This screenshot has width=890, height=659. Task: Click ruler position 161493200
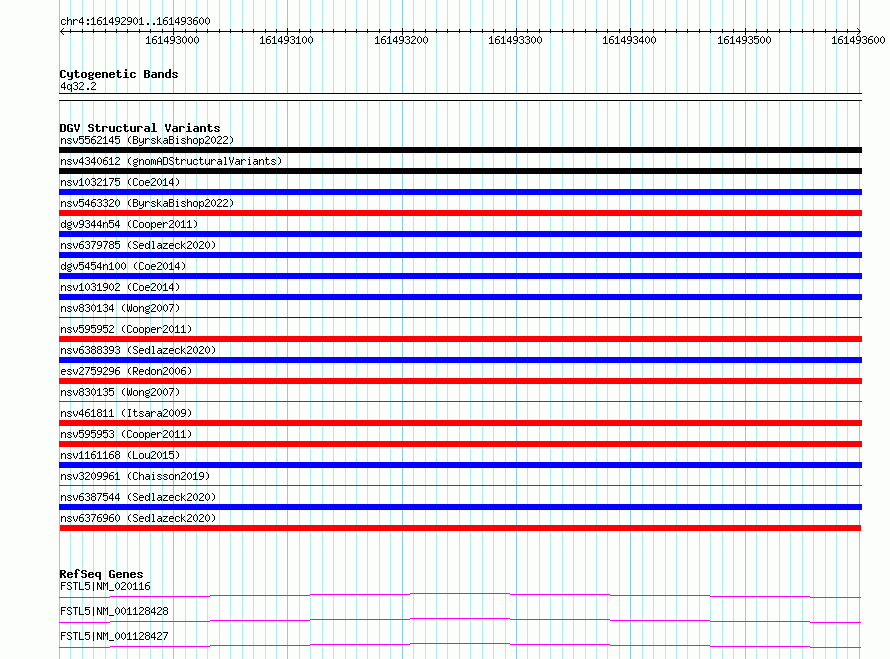tap(401, 40)
